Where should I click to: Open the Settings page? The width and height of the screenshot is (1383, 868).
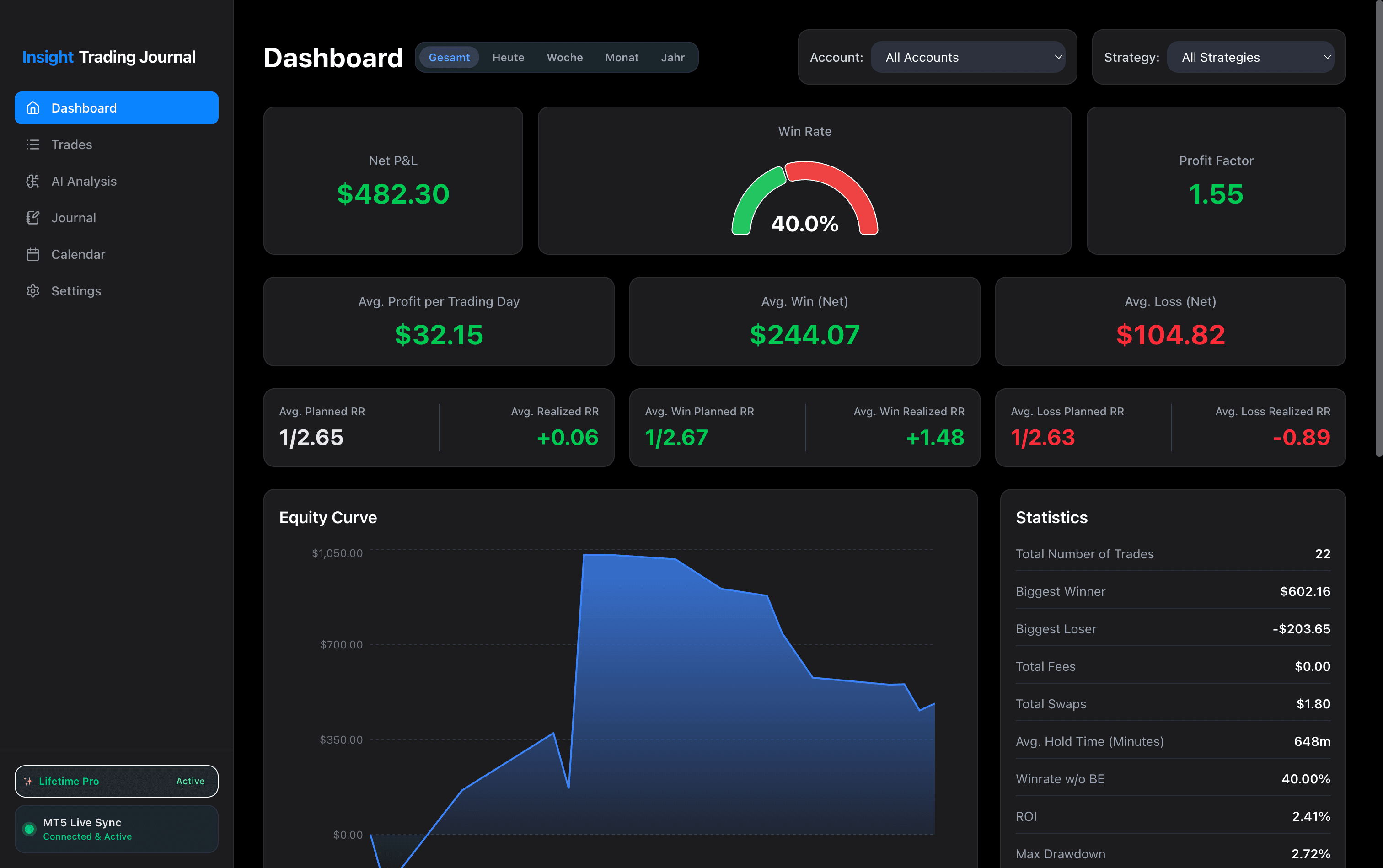point(117,291)
